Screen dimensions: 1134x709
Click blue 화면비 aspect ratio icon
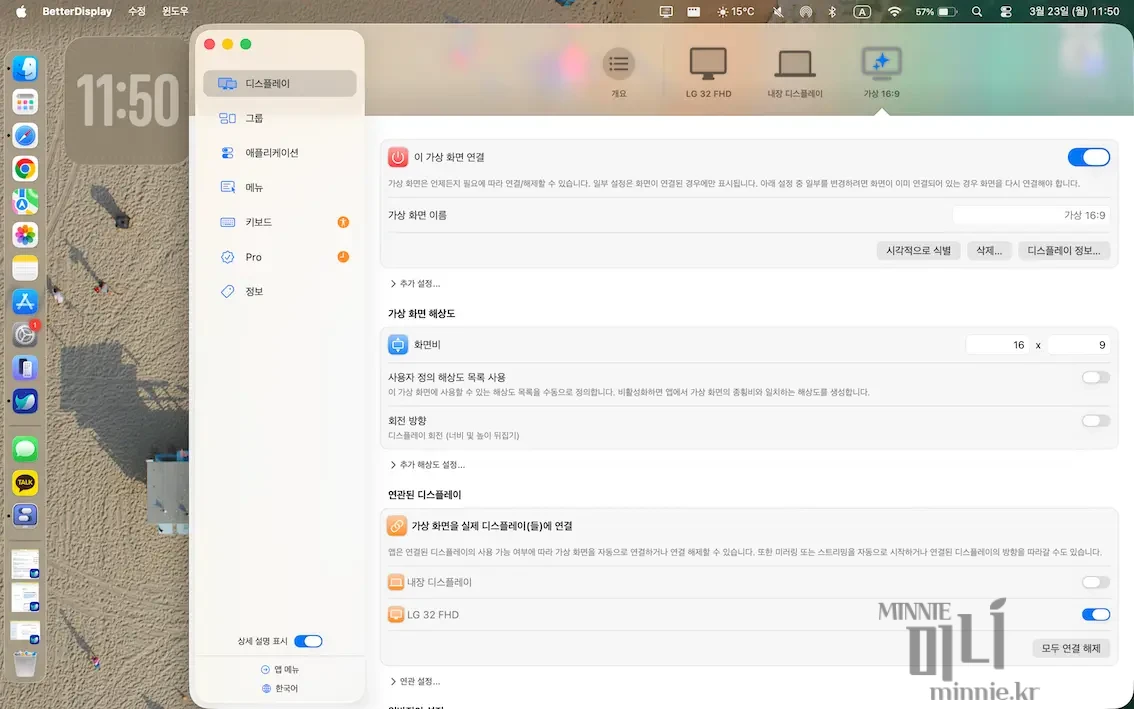(398, 345)
